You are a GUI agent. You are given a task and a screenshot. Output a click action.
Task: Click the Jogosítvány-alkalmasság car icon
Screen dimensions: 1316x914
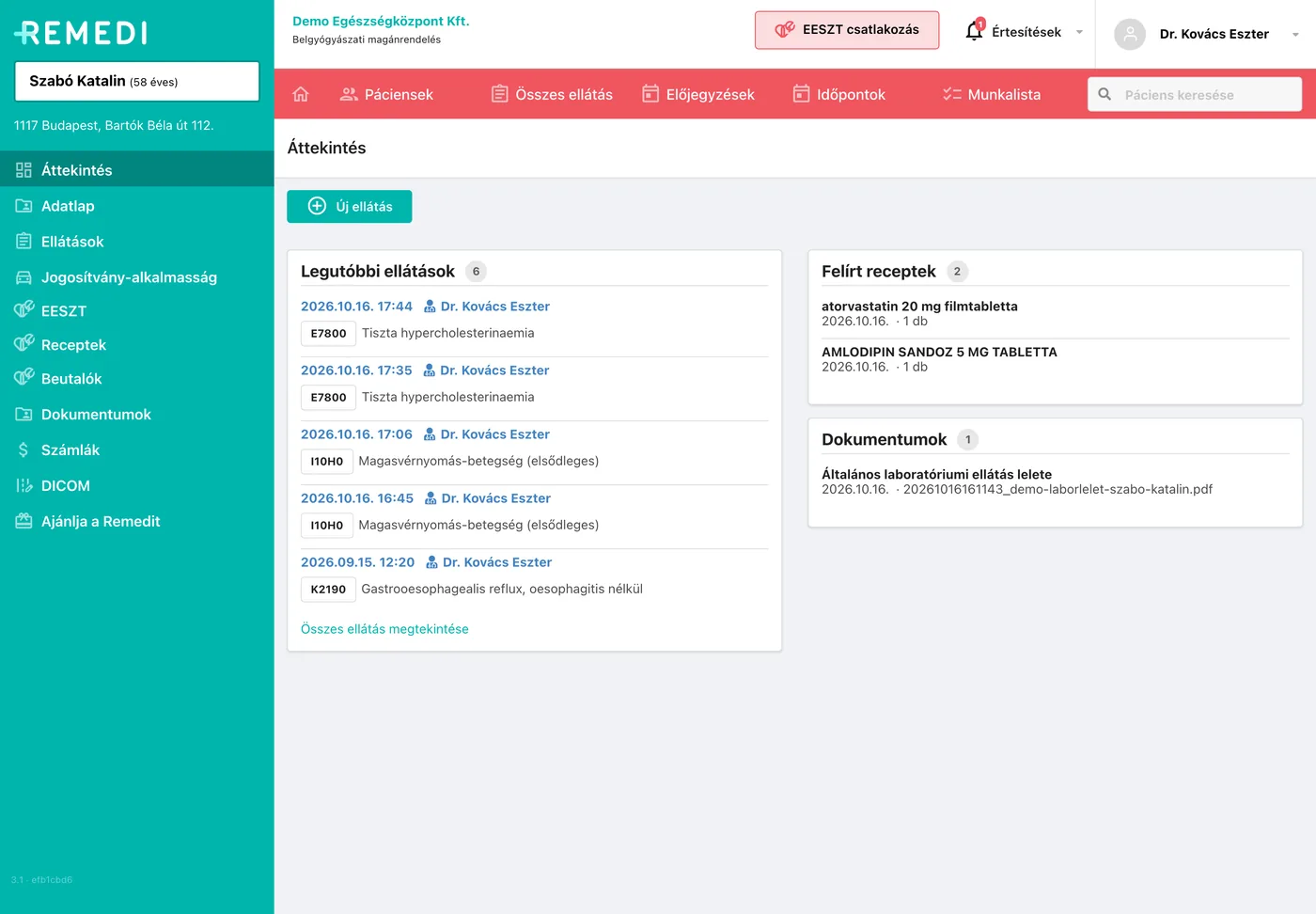[x=23, y=277]
